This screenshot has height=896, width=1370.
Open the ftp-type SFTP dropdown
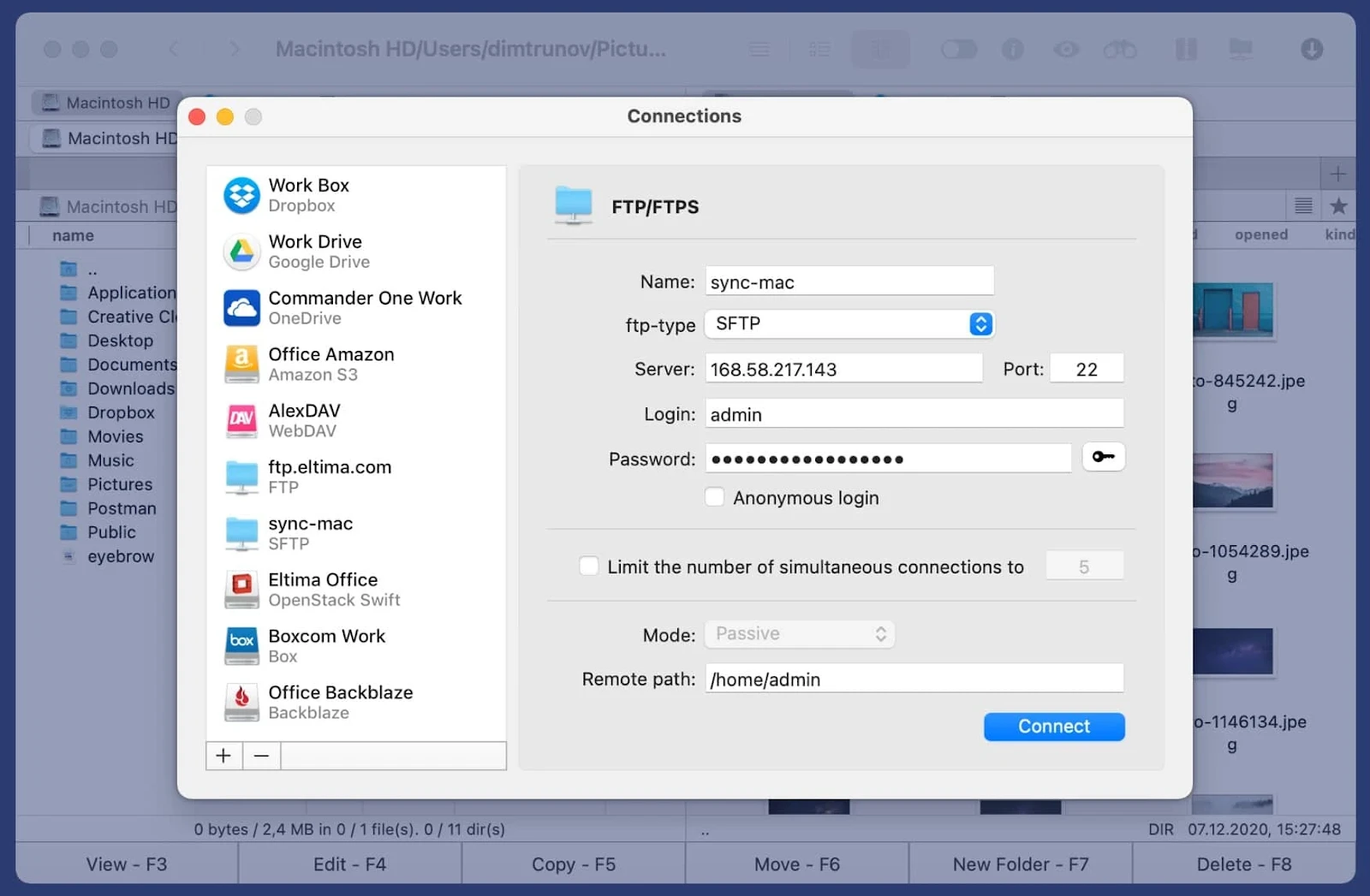[x=849, y=324]
